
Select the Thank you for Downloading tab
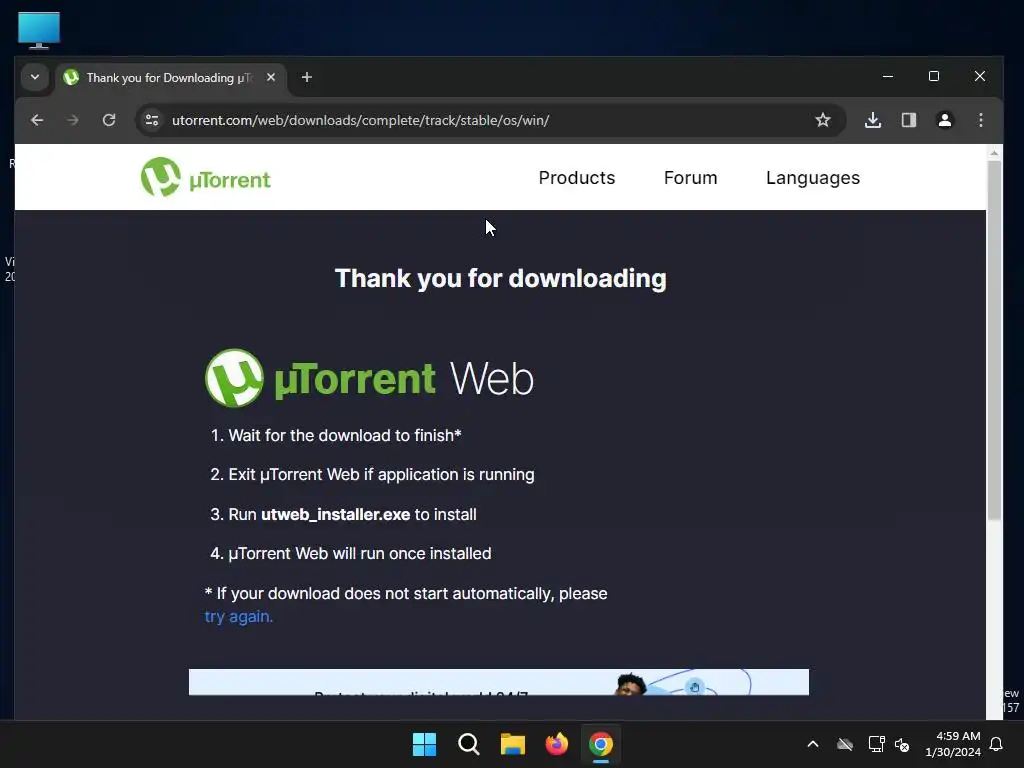tap(171, 78)
